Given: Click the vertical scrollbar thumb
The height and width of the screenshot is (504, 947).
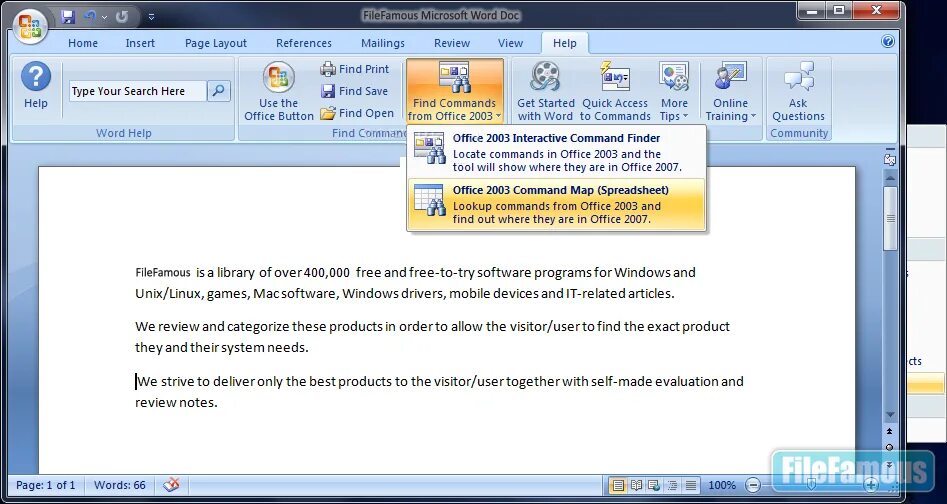Looking at the screenshot, I should click(x=890, y=217).
